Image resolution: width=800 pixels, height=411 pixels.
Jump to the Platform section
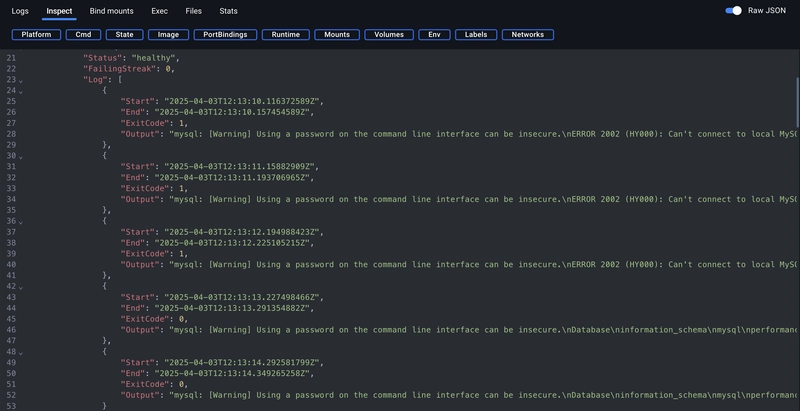coord(36,35)
